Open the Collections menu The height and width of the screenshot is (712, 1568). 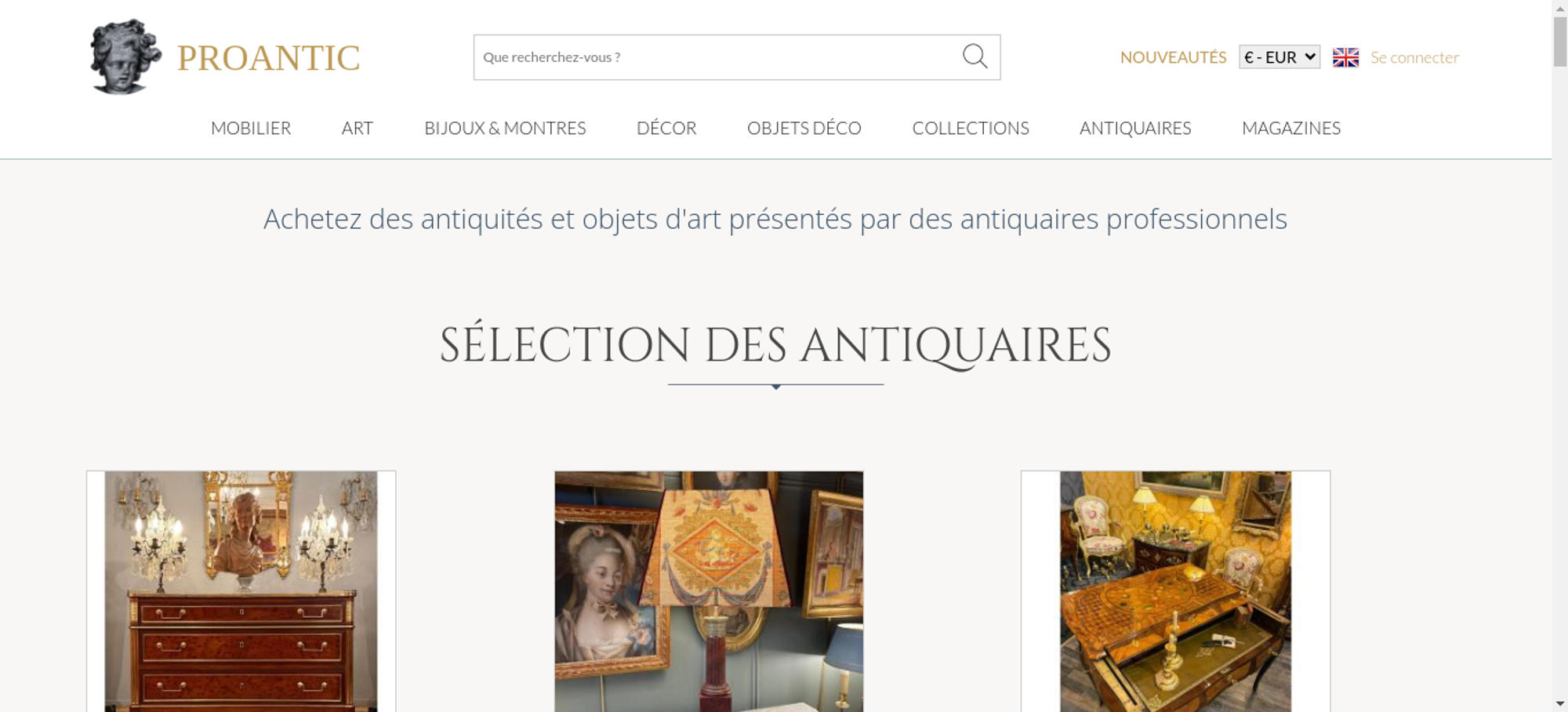coord(971,128)
